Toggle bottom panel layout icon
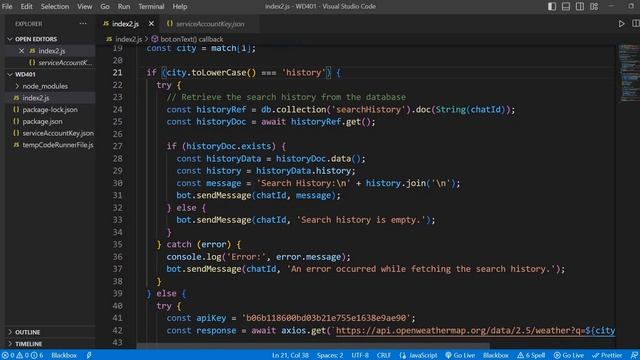This screenshot has width=640, height=360. 566,7
